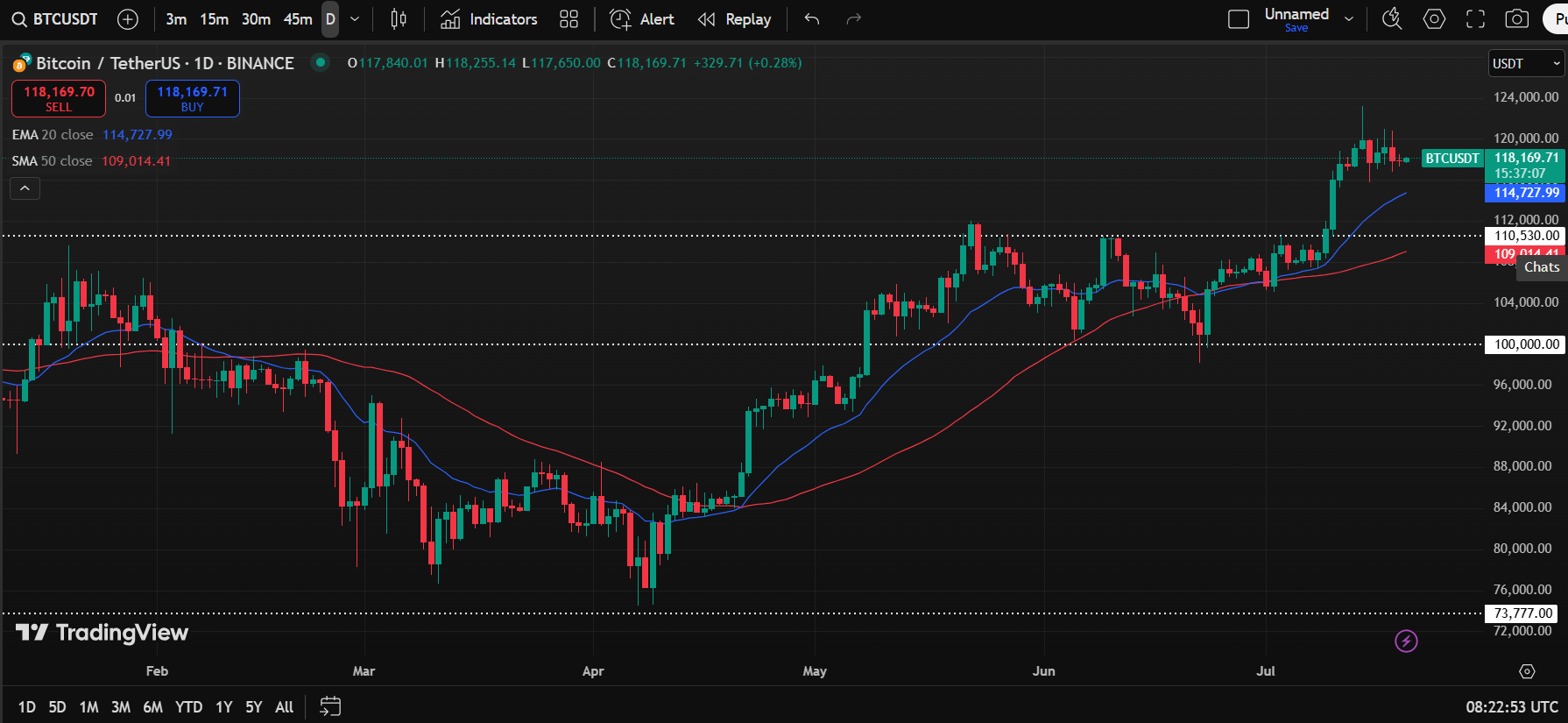Image resolution: width=1568 pixels, height=723 pixels.
Task: Start bar Replay mode
Action: pos(735,19)
